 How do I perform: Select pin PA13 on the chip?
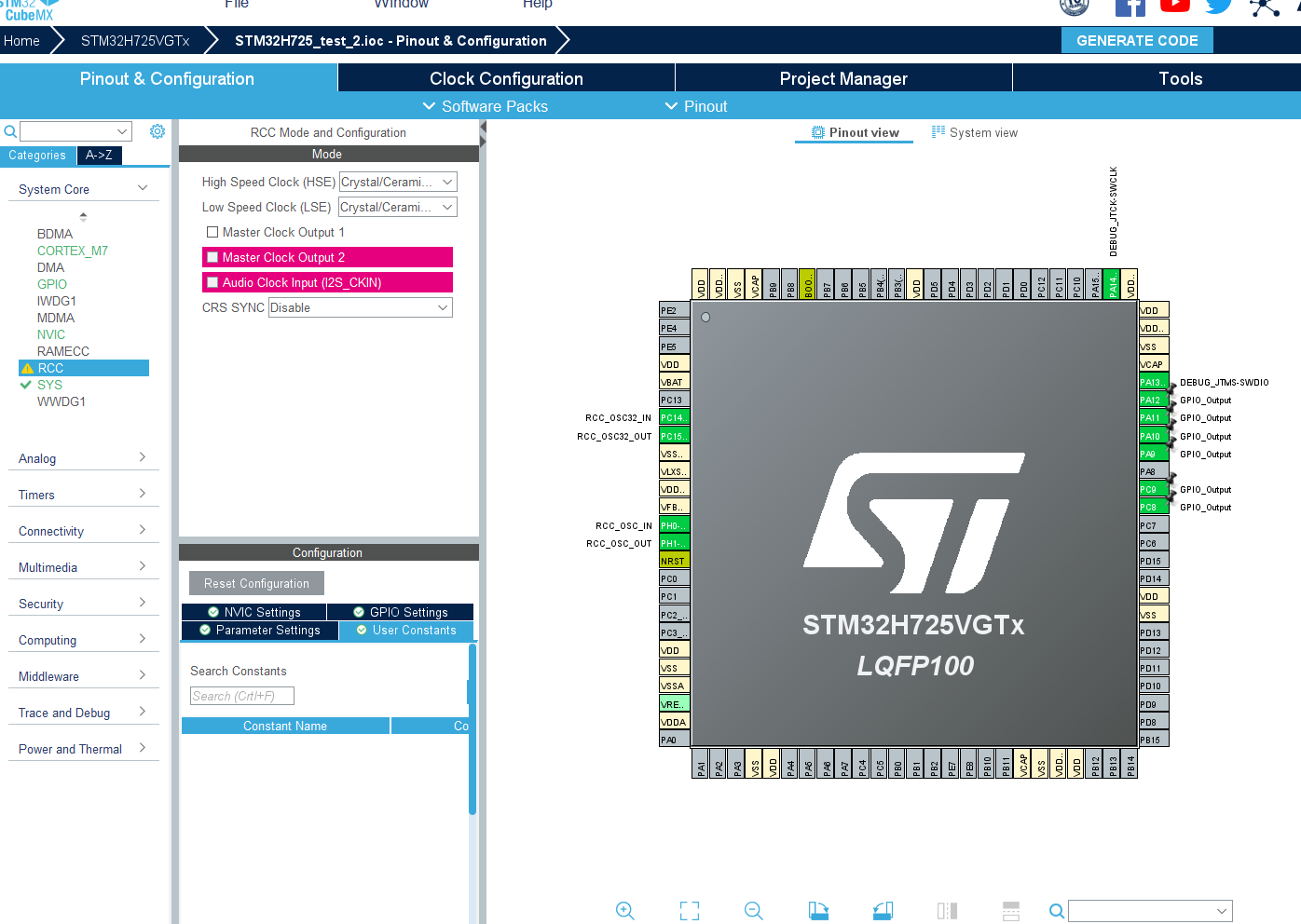(x=1154, y=382)
